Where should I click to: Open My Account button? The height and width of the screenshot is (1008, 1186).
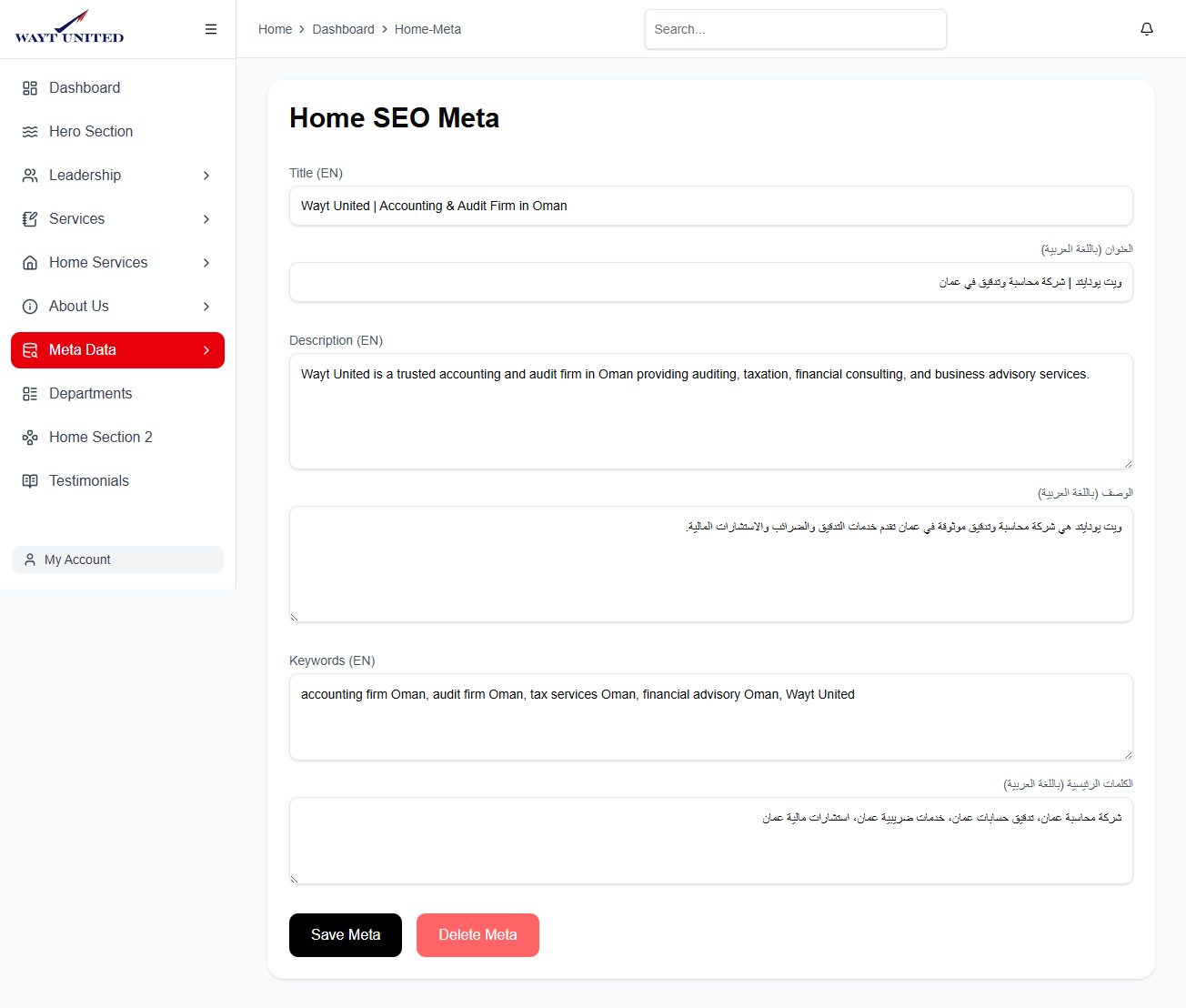coord(117,559)
